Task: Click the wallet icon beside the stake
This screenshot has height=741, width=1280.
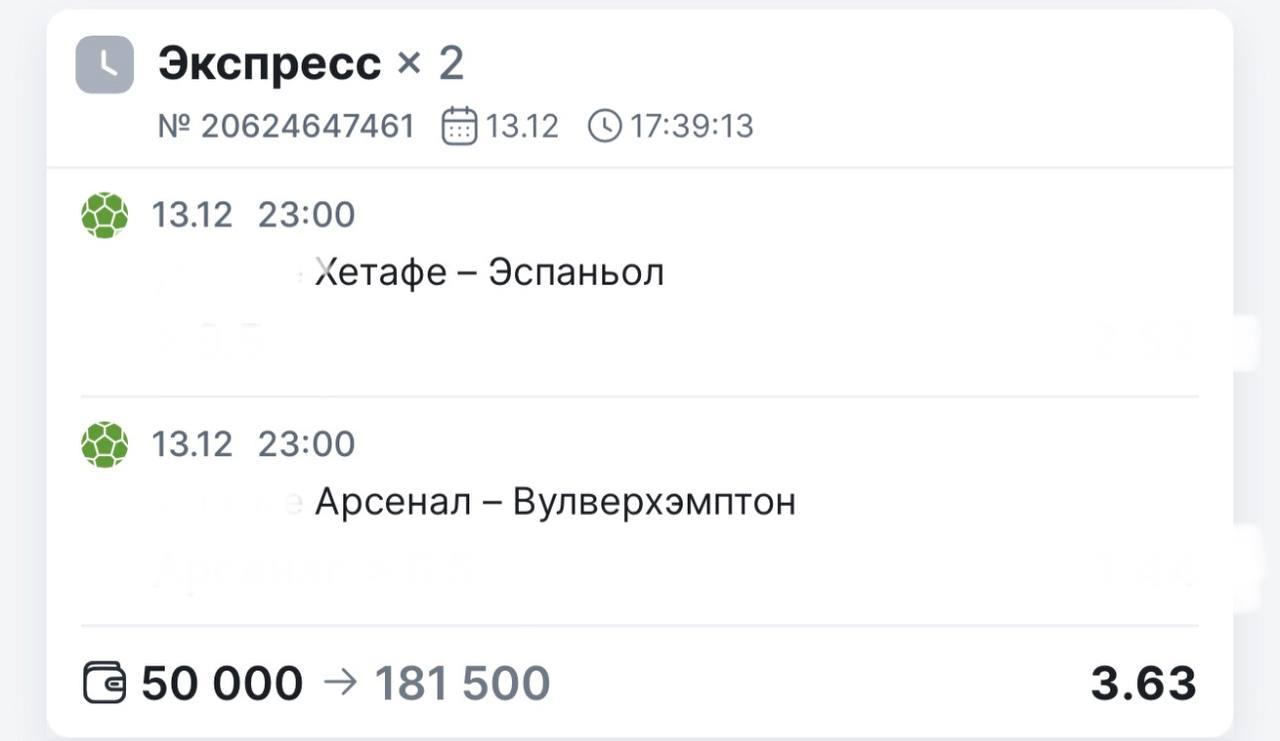Action: pos(104,684)
